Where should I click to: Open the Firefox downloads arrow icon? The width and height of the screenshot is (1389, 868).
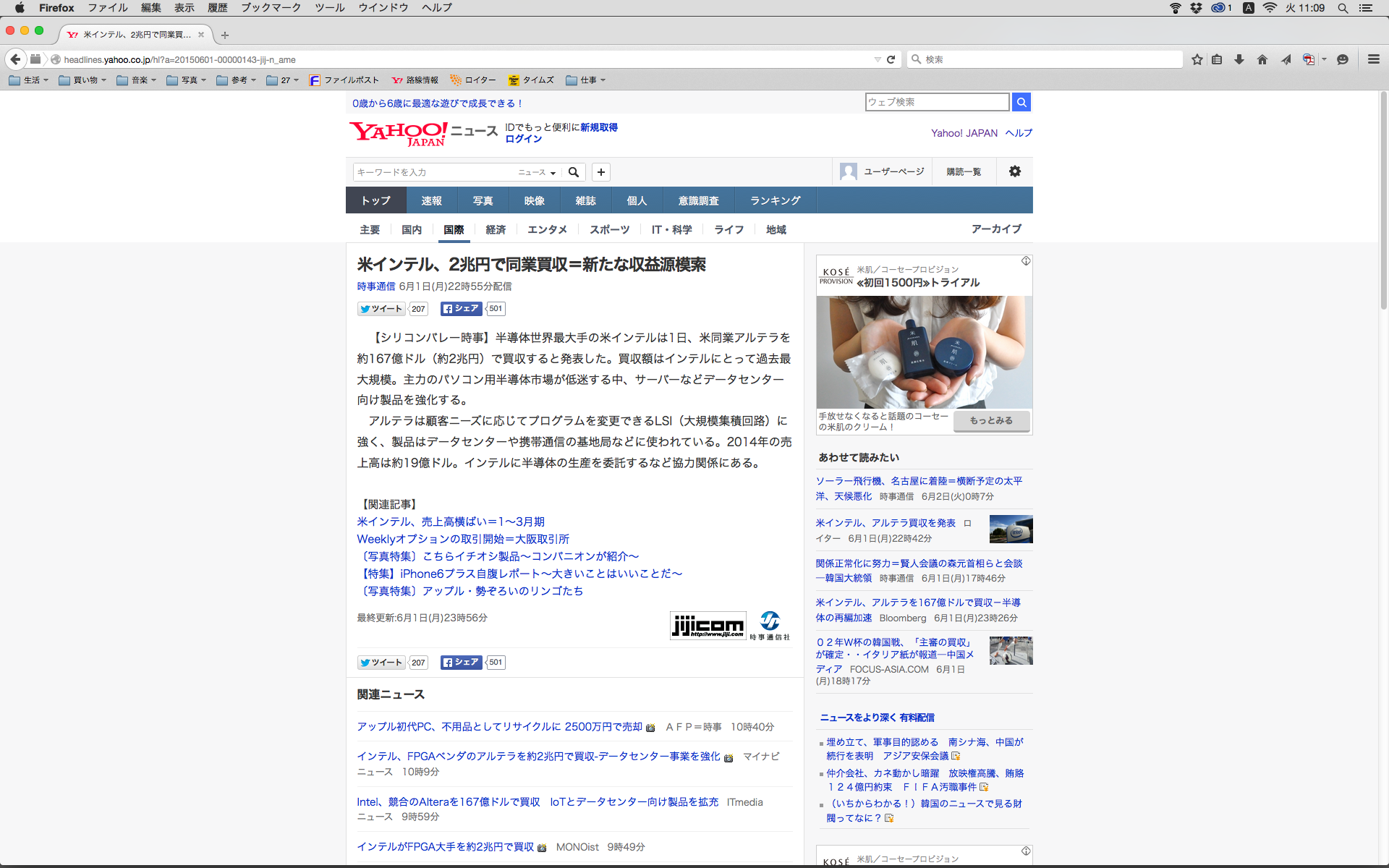point(1239,59)
